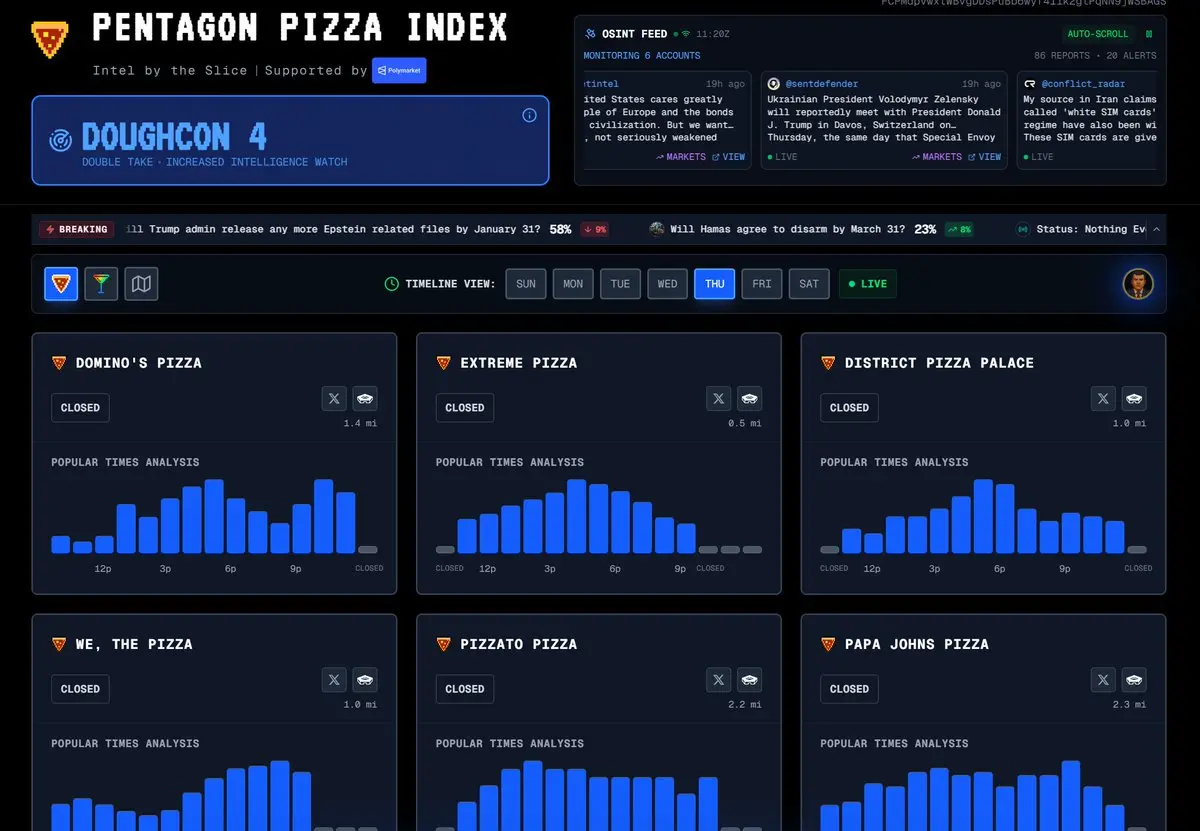Click the 86 REPORTS count in OSINT feed

coord(1065,56)
